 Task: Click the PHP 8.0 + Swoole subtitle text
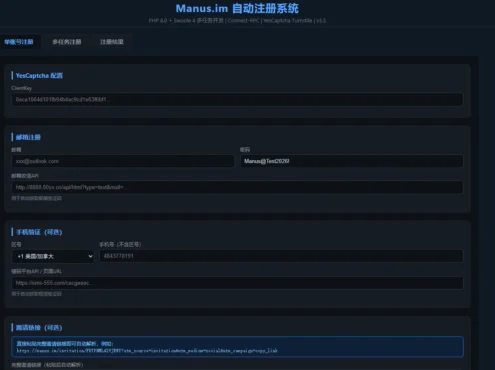(x=237, y=21)
